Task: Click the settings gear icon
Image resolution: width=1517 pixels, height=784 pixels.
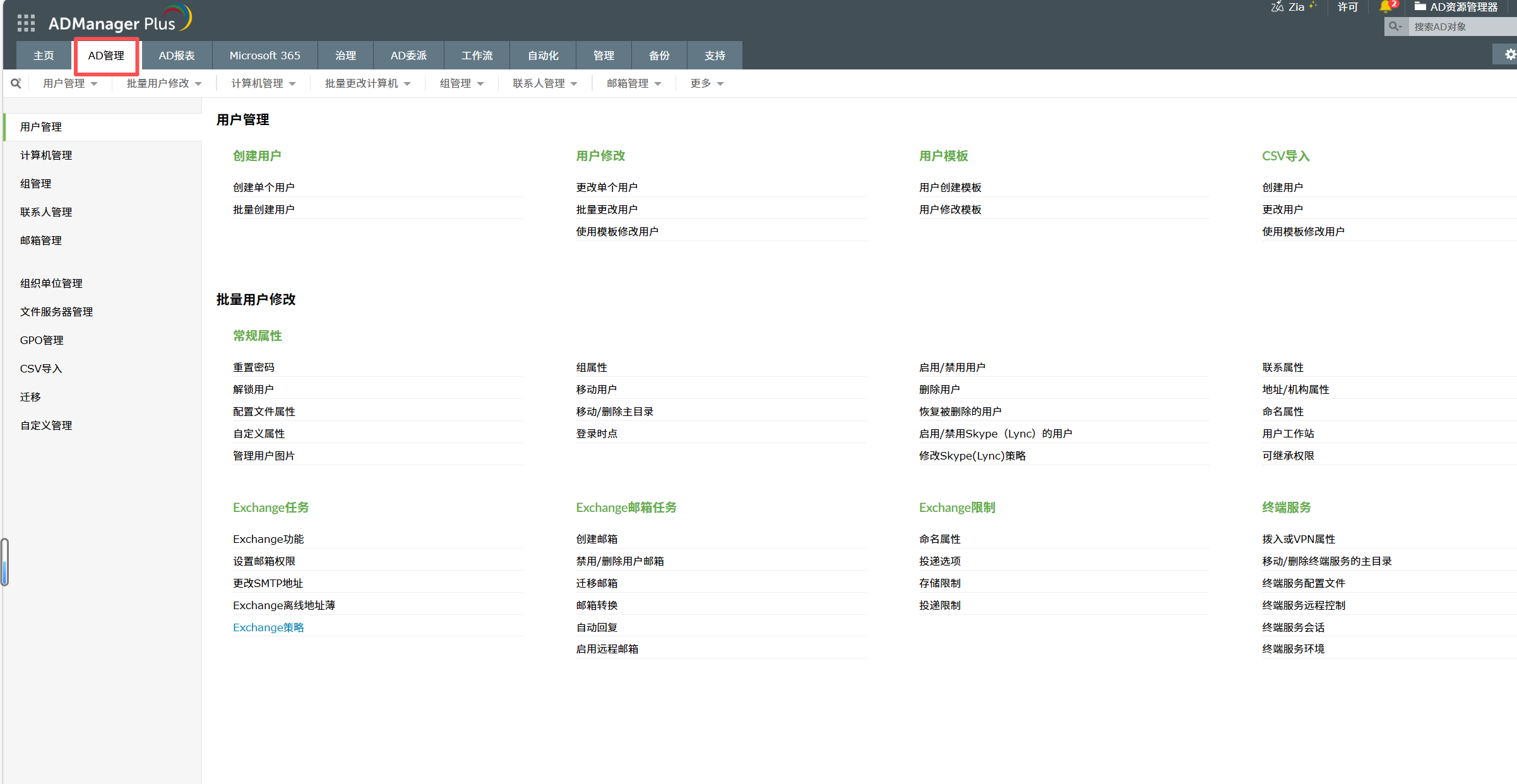Action: pos(1510,55)
